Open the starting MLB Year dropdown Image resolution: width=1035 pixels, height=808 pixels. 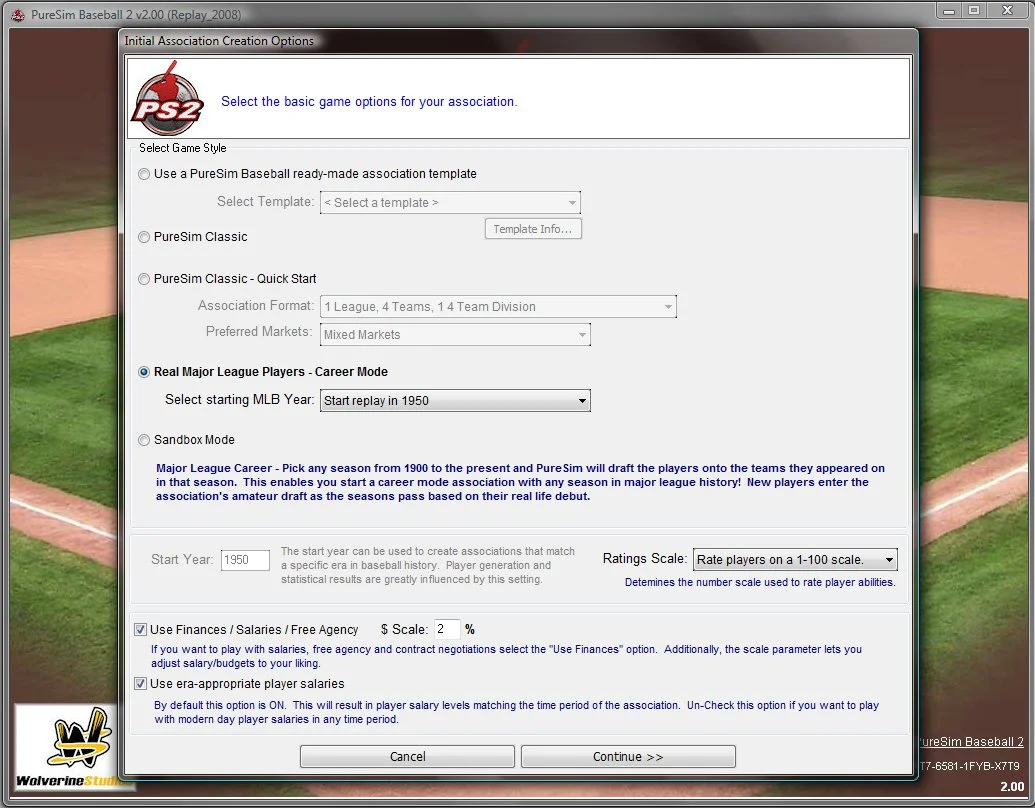pyautogui.click(x=455, y=401)
